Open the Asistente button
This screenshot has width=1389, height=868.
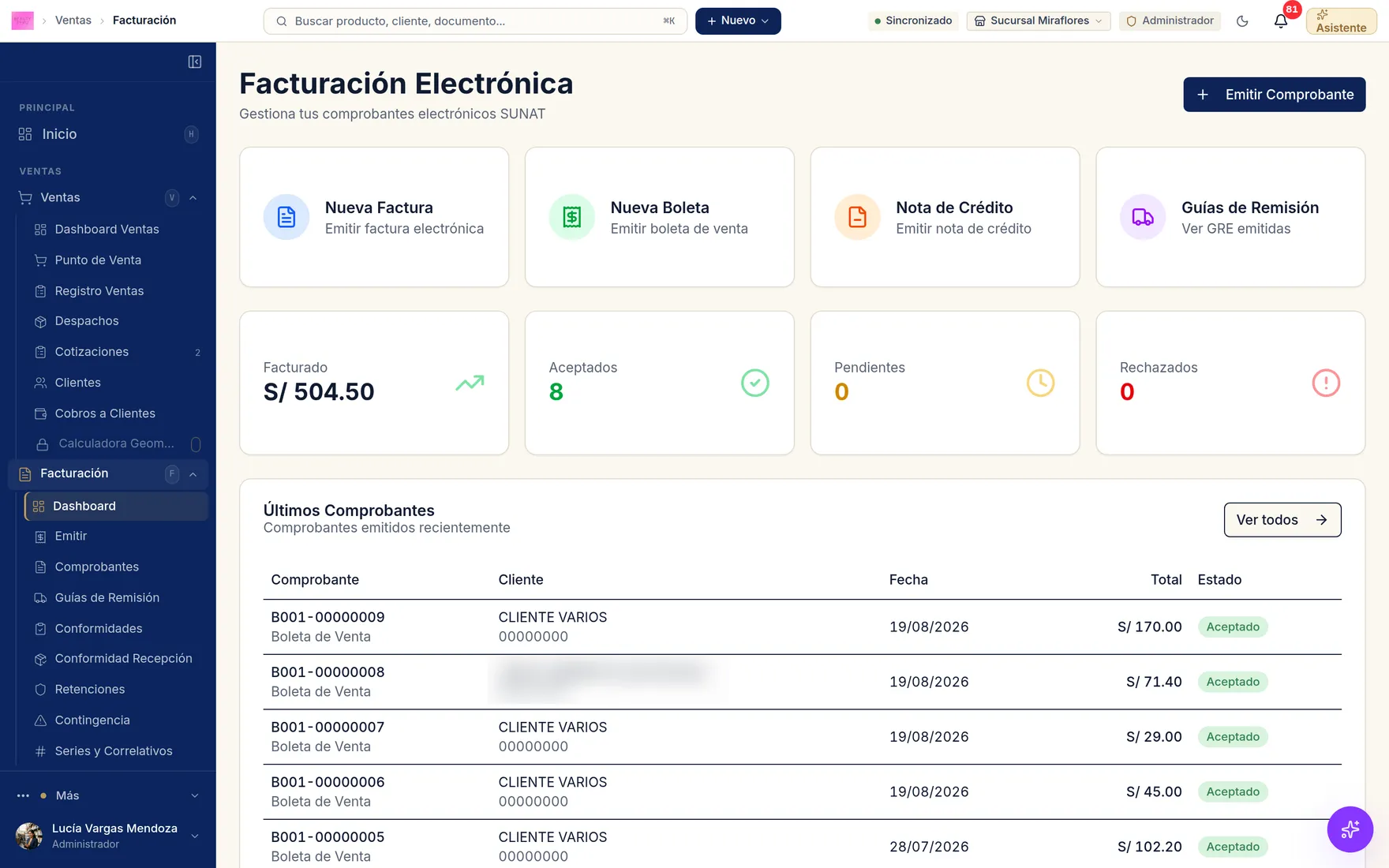pyautogui.click(x=1342, y=21)
